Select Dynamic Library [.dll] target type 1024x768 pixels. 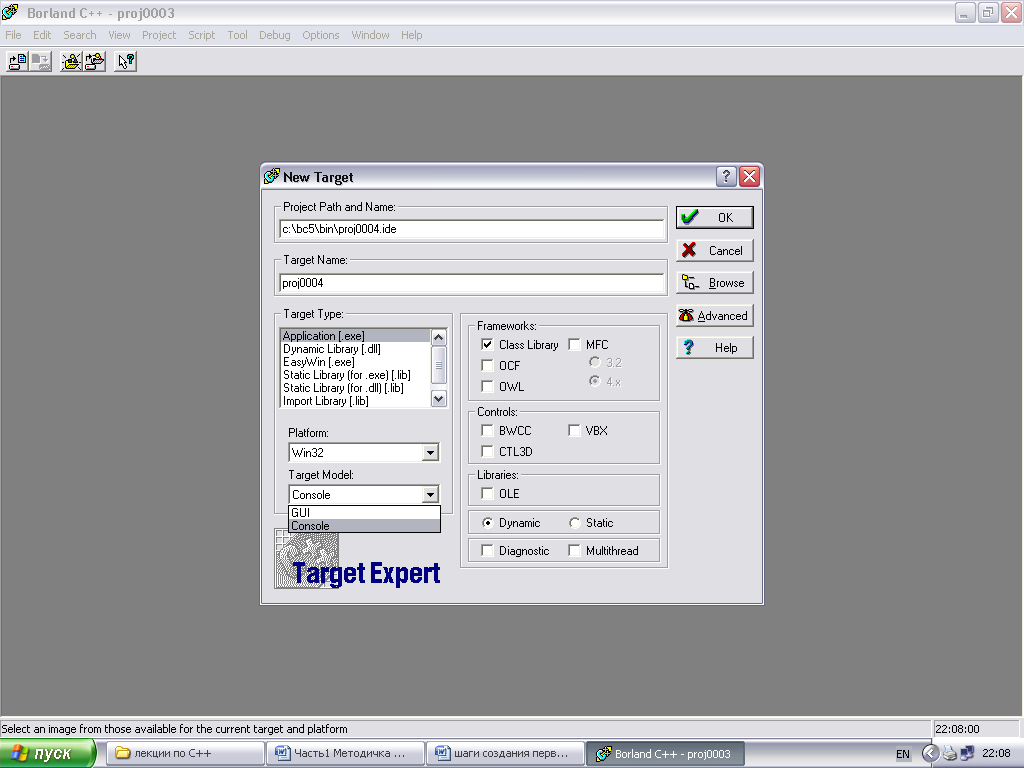[x=356, y=349]
